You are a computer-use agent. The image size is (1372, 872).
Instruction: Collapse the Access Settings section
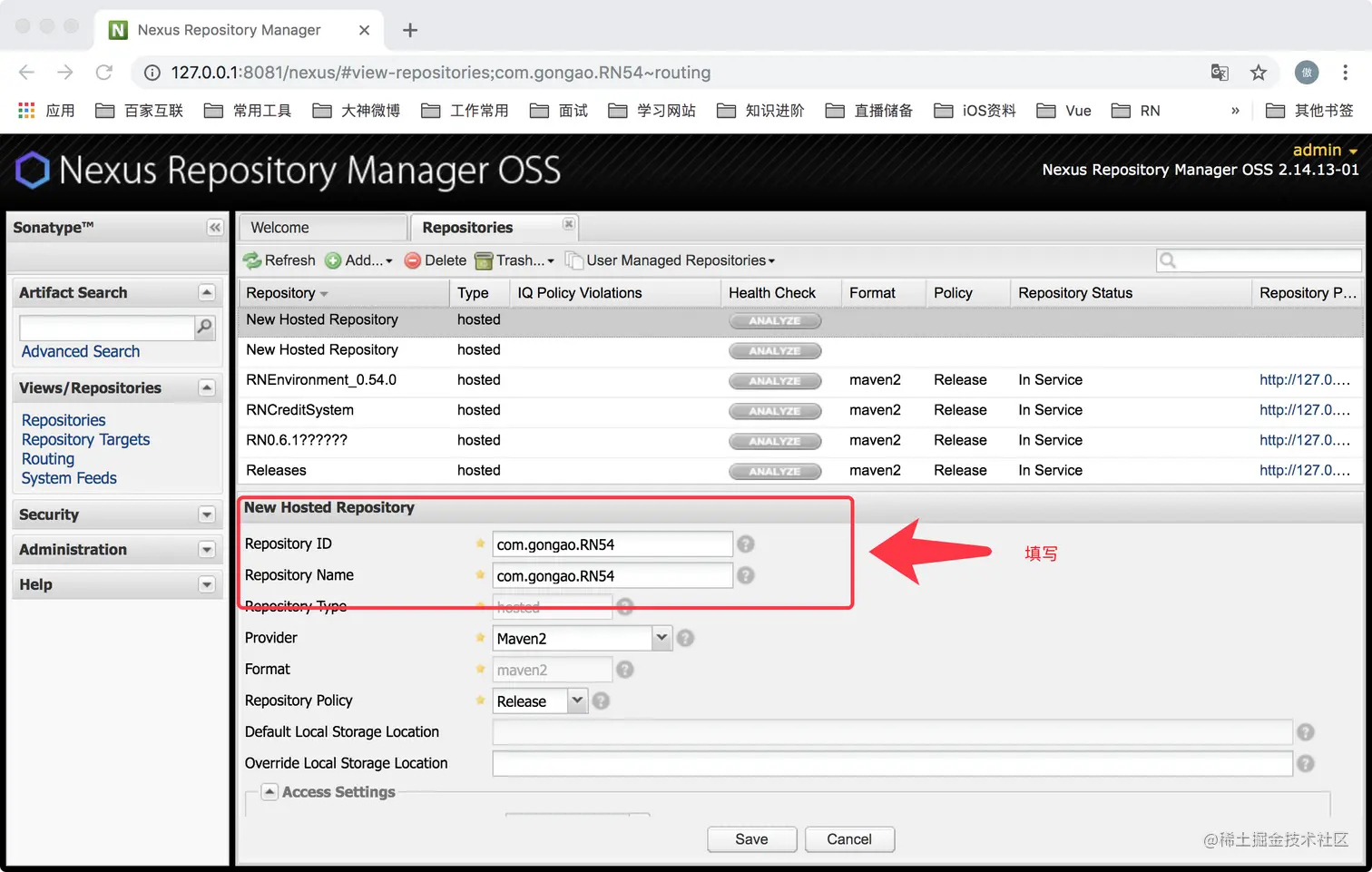coord(269,791)
